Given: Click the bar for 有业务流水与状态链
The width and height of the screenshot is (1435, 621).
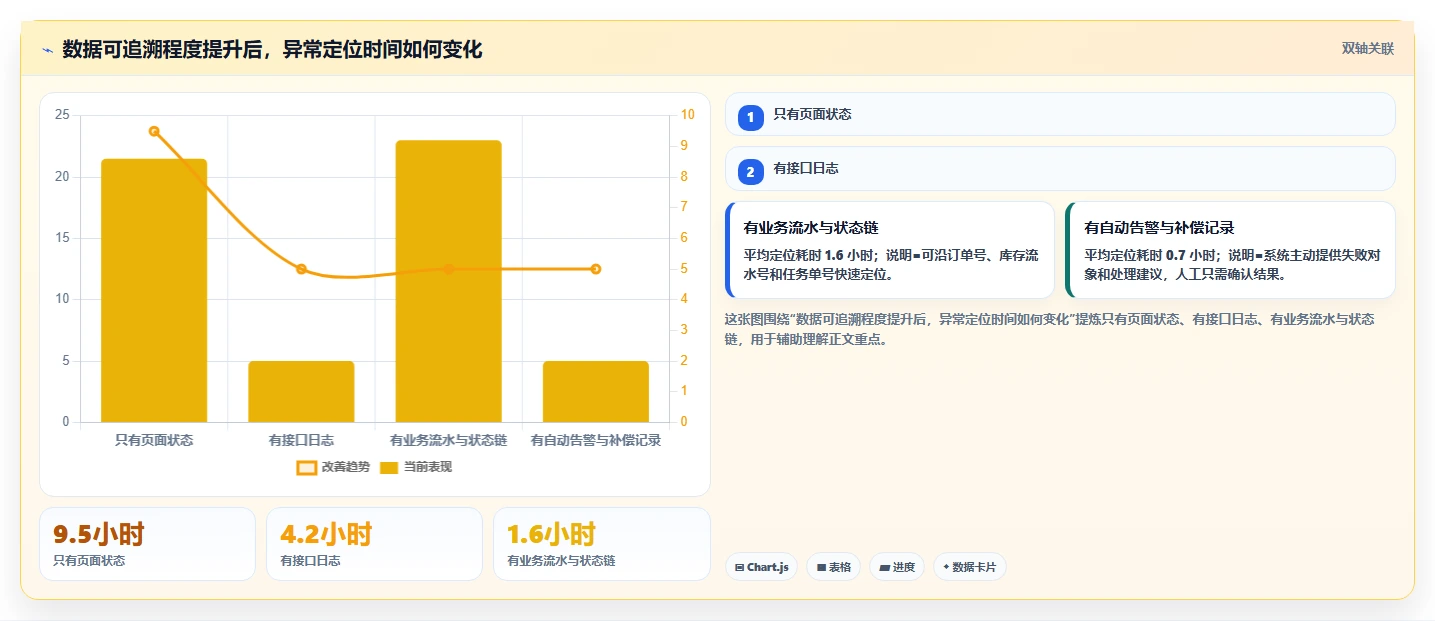Looking at the screenshot, I should (448, 281).
